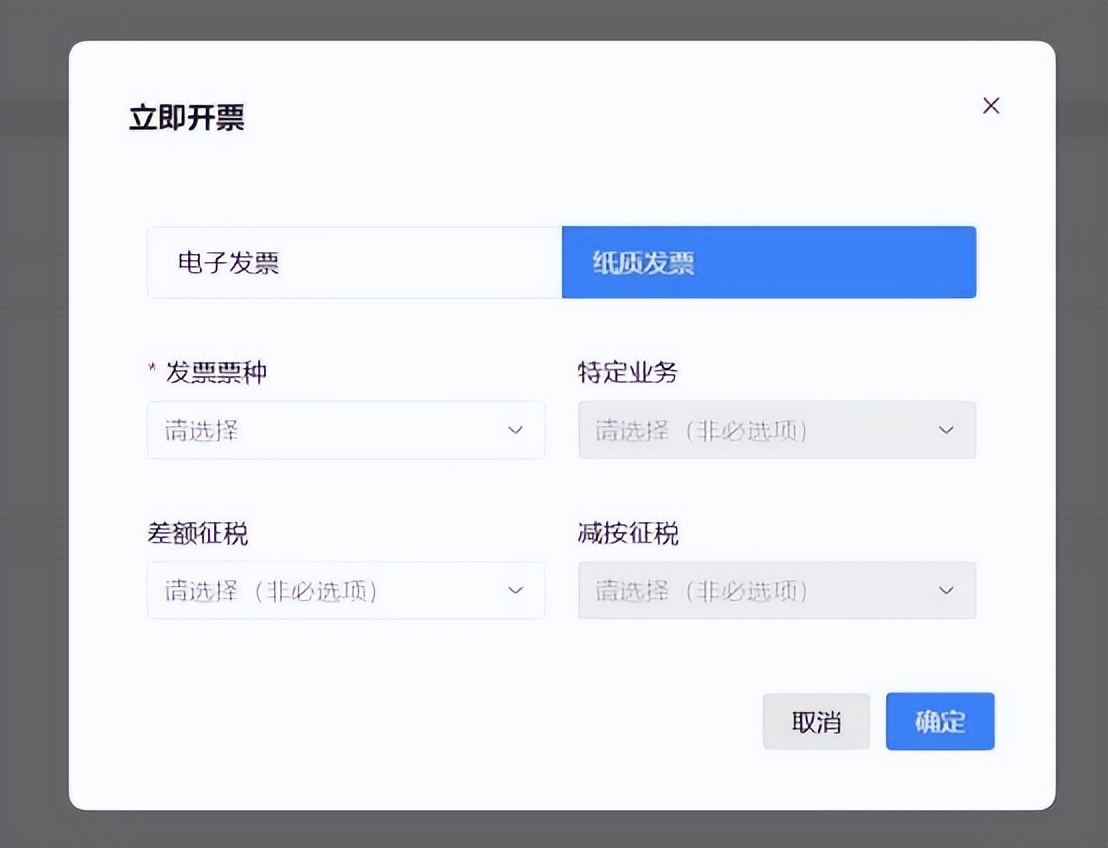Click the arrow icon on 差额征税 selector

coord(515,591)
